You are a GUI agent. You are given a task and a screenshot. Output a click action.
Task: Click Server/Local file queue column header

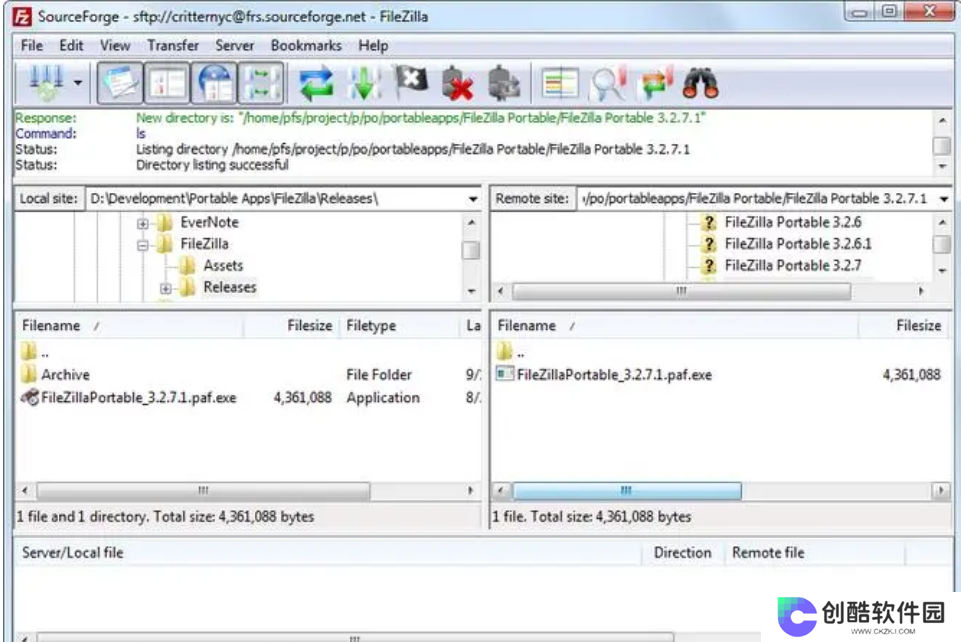pyautogui.click(x=328, y=553)
